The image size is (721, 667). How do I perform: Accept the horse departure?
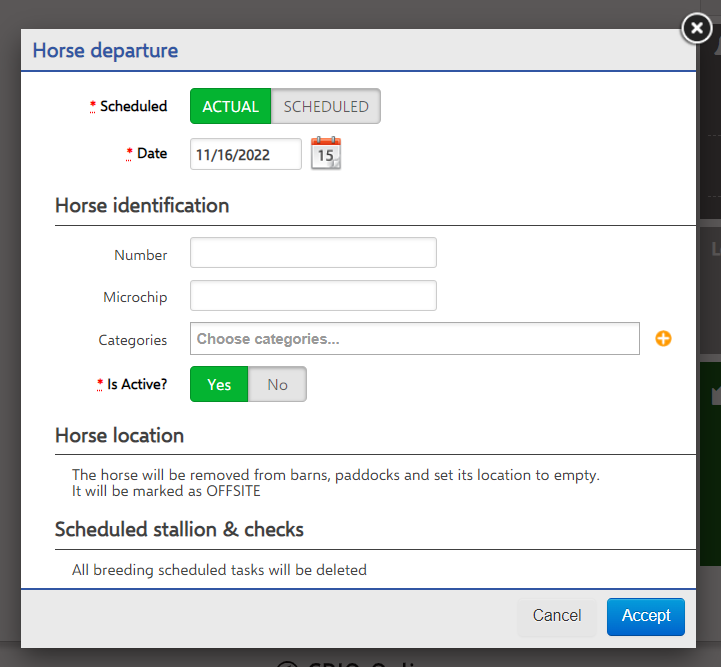tap(646, 616)
